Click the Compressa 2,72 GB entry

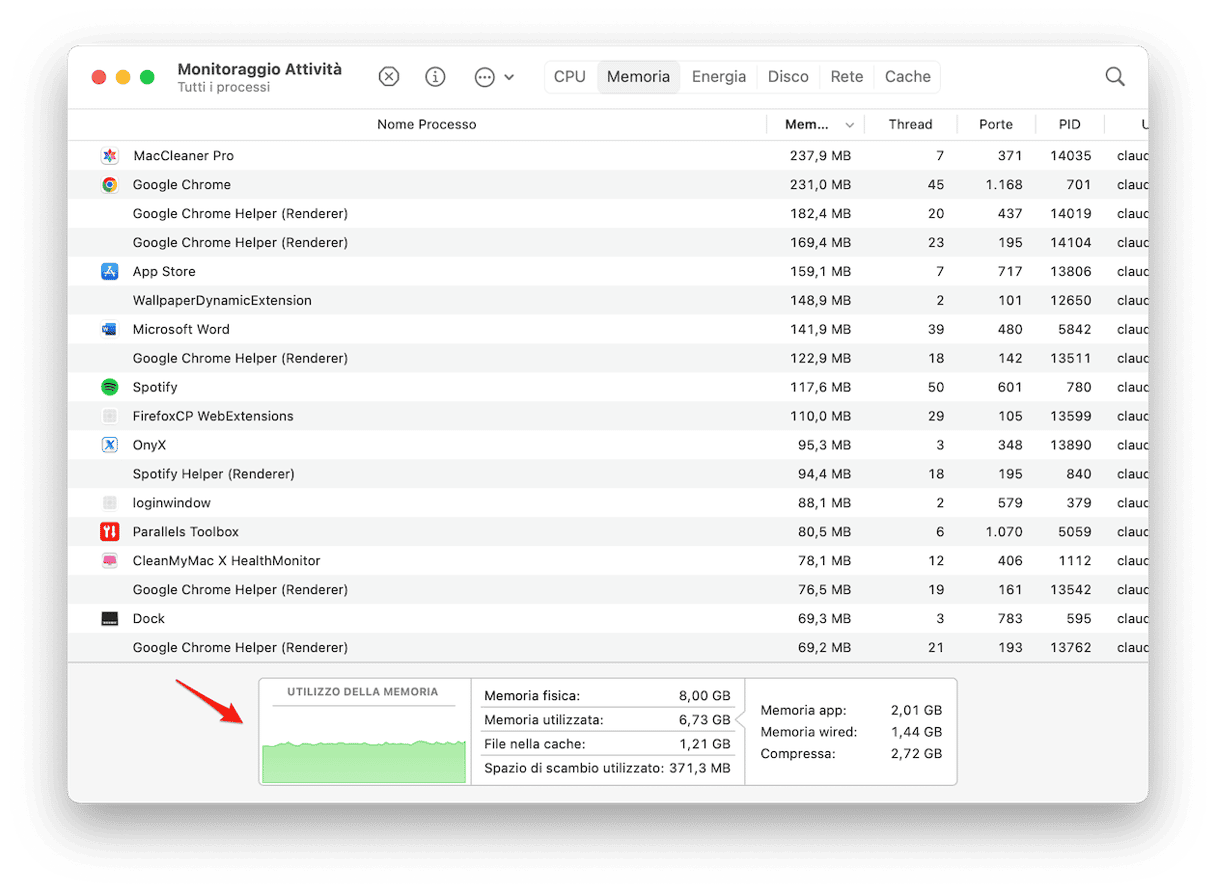851,754
